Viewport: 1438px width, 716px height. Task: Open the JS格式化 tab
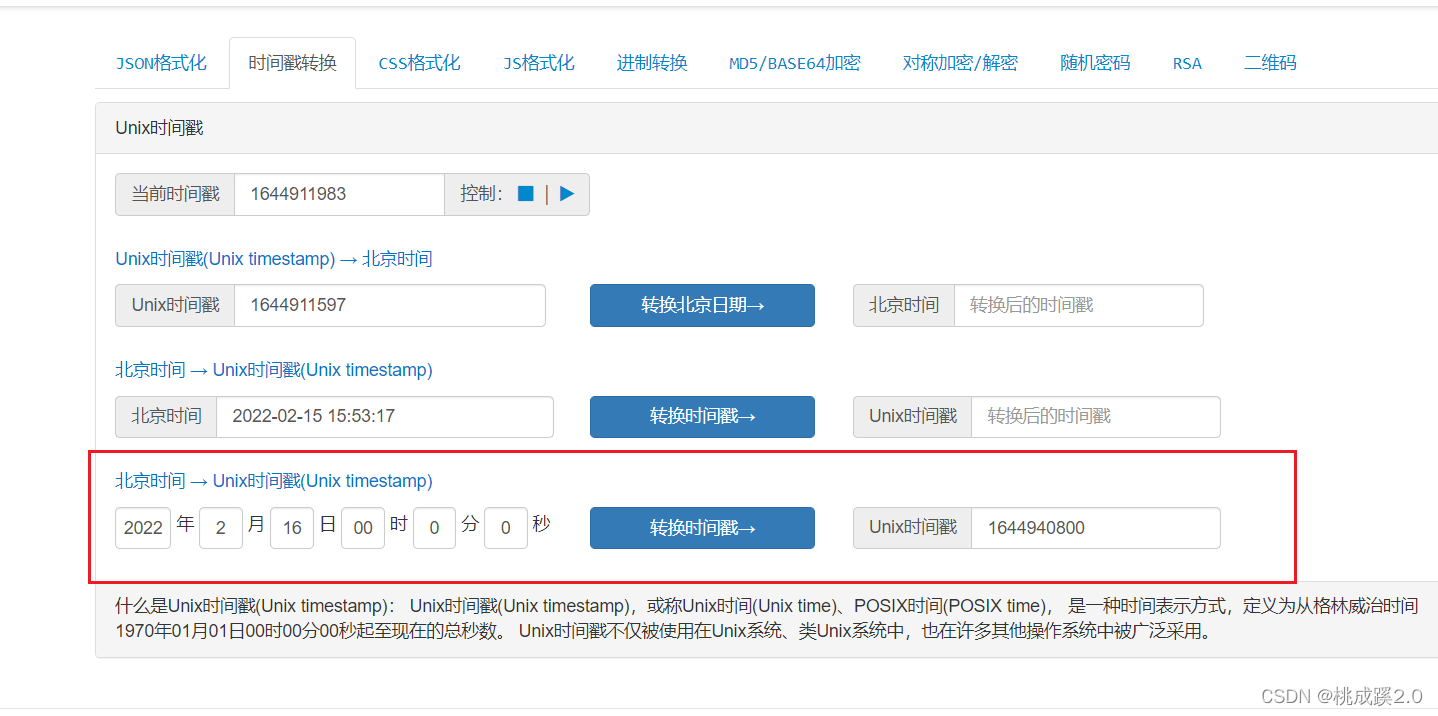point(538,63)
